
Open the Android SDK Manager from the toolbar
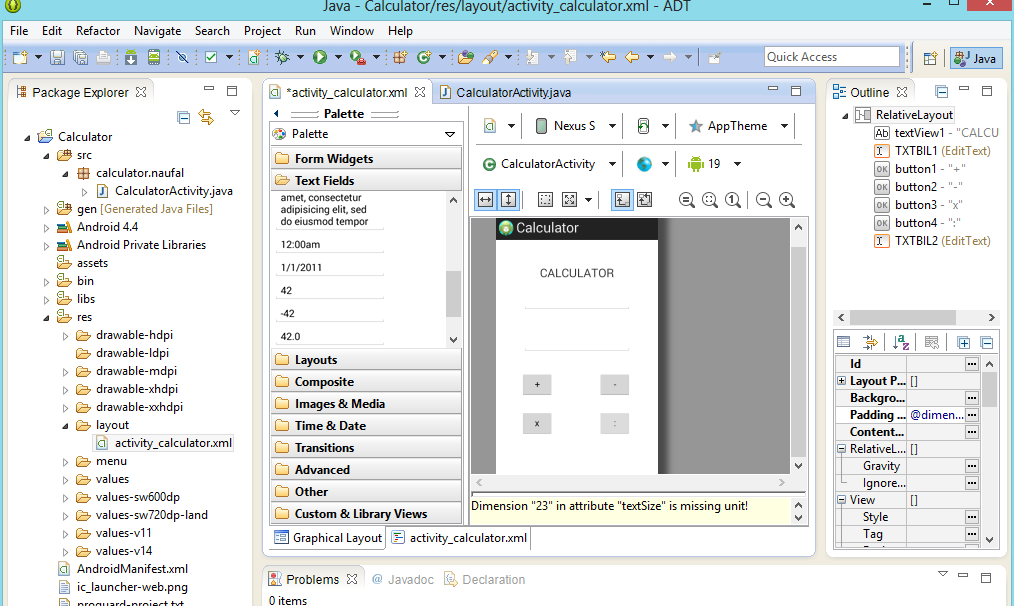[130, 57]
